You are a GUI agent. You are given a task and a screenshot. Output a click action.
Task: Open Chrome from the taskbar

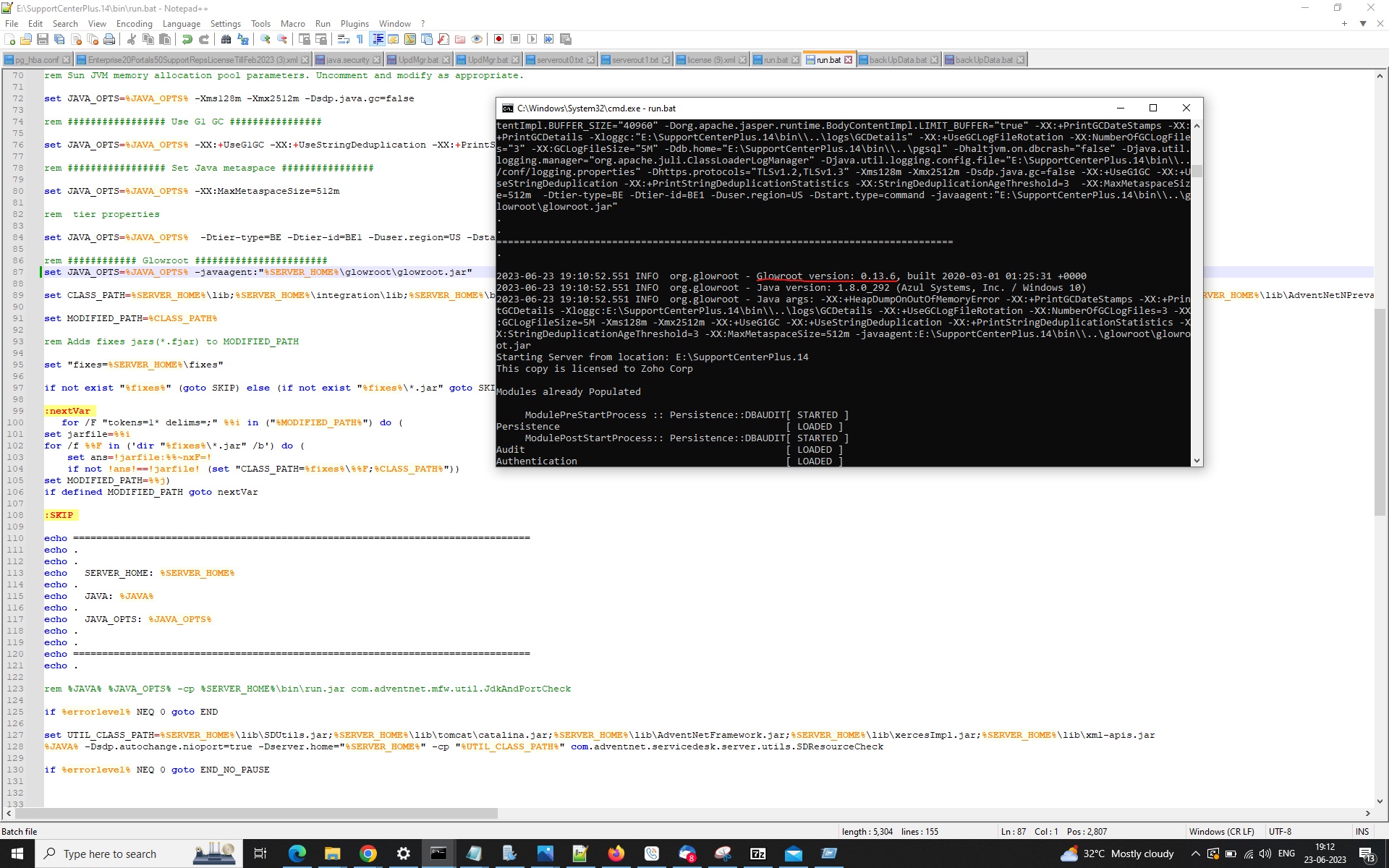point(368,854)
